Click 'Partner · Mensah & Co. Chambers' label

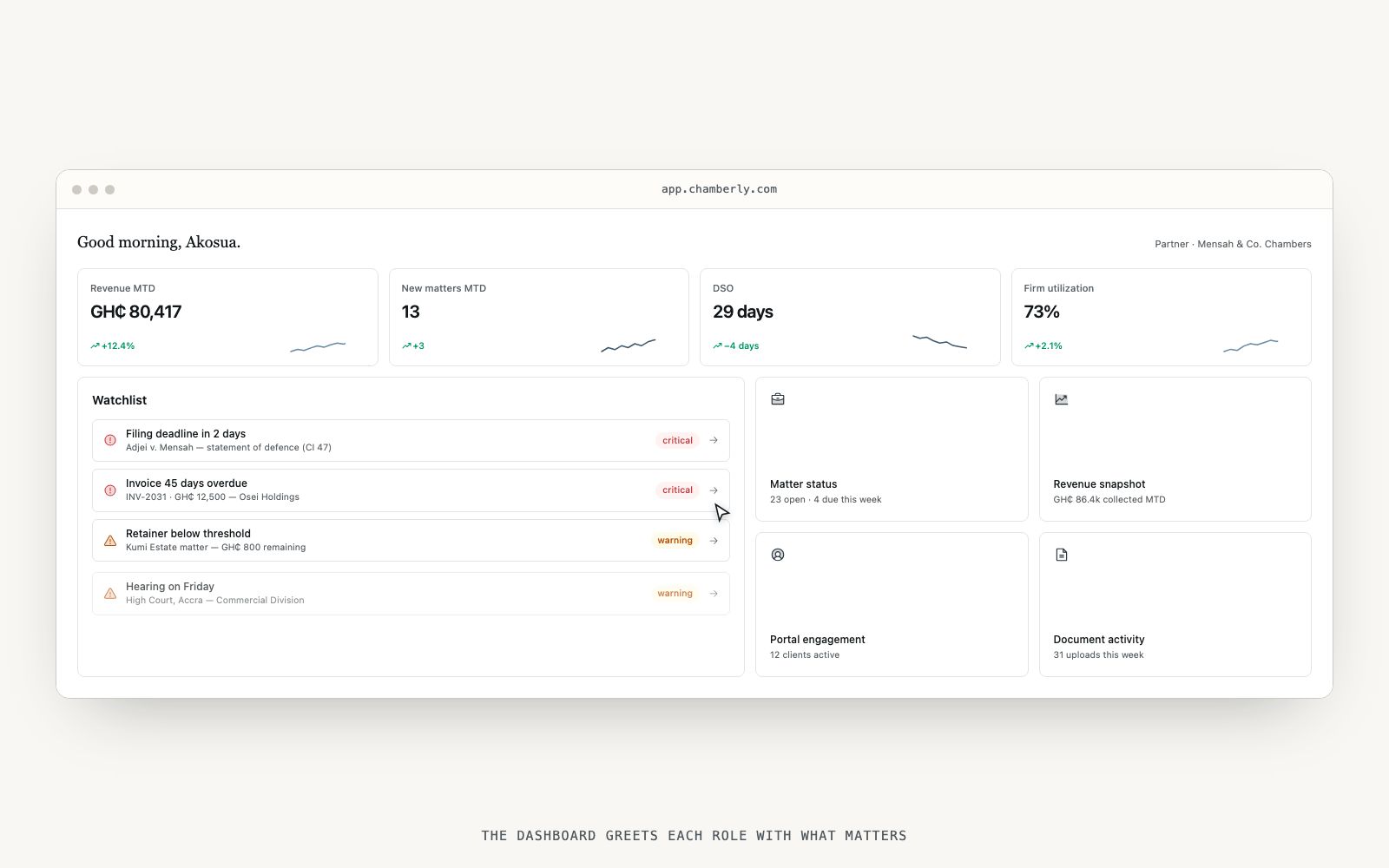pyautogui.click(x=1233, y=244)
